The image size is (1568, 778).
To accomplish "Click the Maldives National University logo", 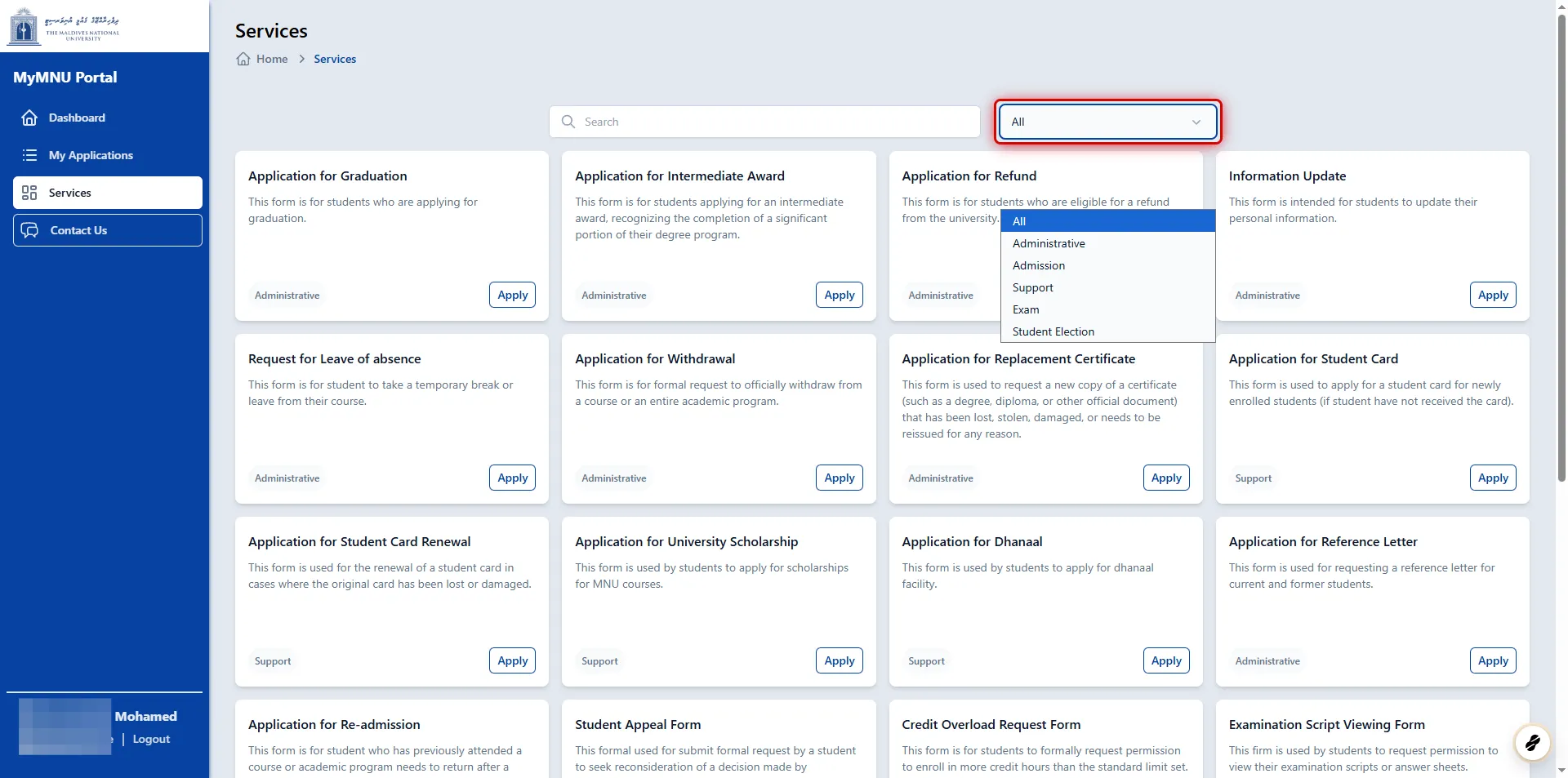I will (64, 26).
